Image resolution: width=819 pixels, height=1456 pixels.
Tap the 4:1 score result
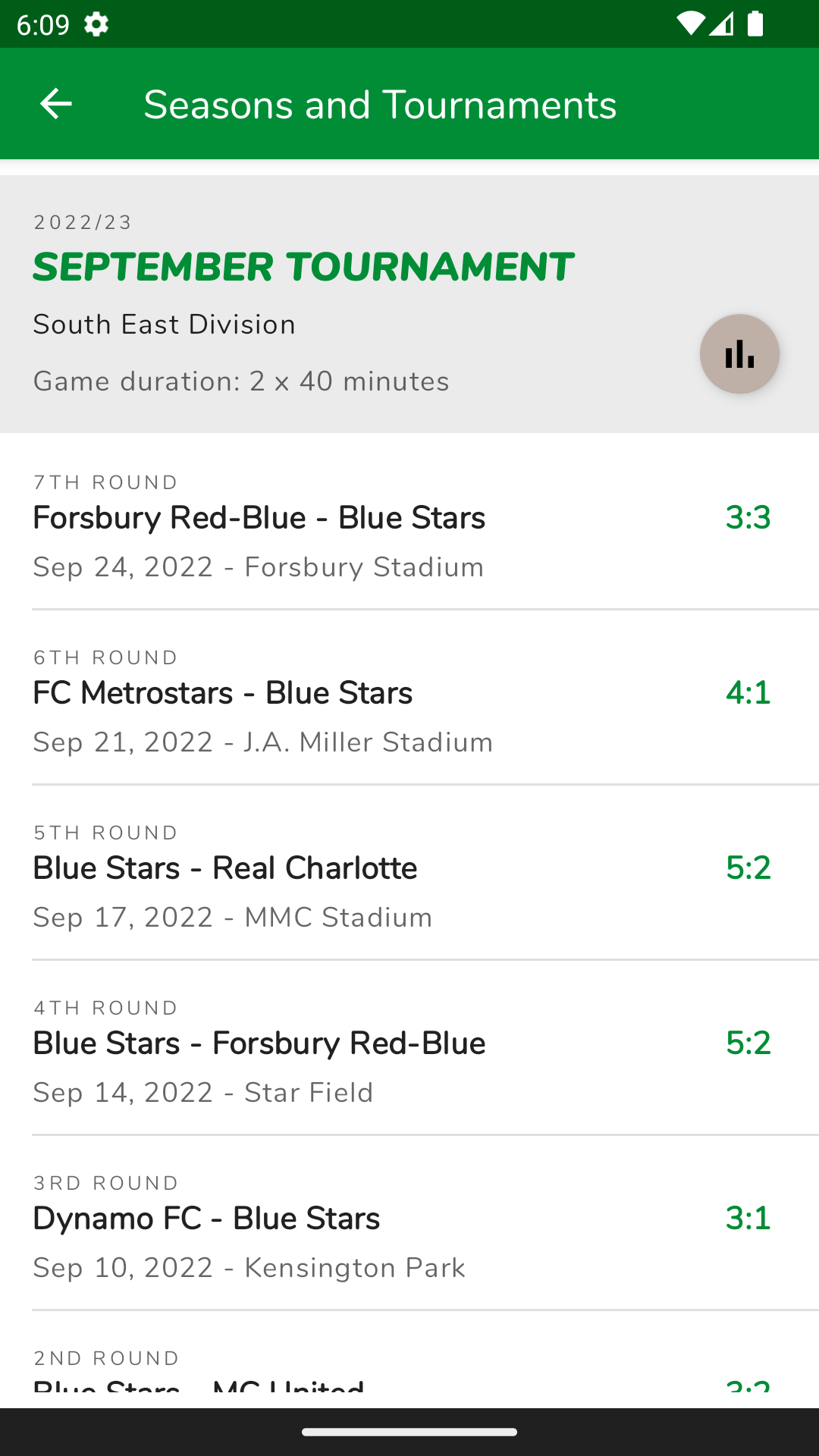pyautogui.click(x=748, y=693)
